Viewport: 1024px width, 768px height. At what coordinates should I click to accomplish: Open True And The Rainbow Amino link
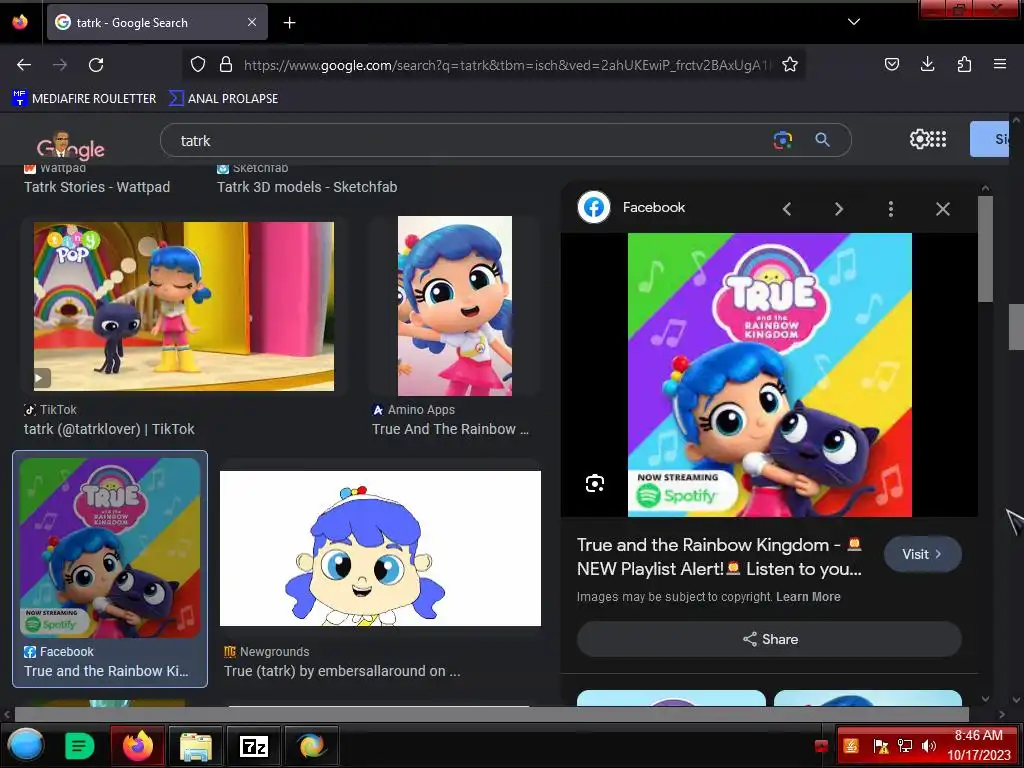[x=450, y=429]
